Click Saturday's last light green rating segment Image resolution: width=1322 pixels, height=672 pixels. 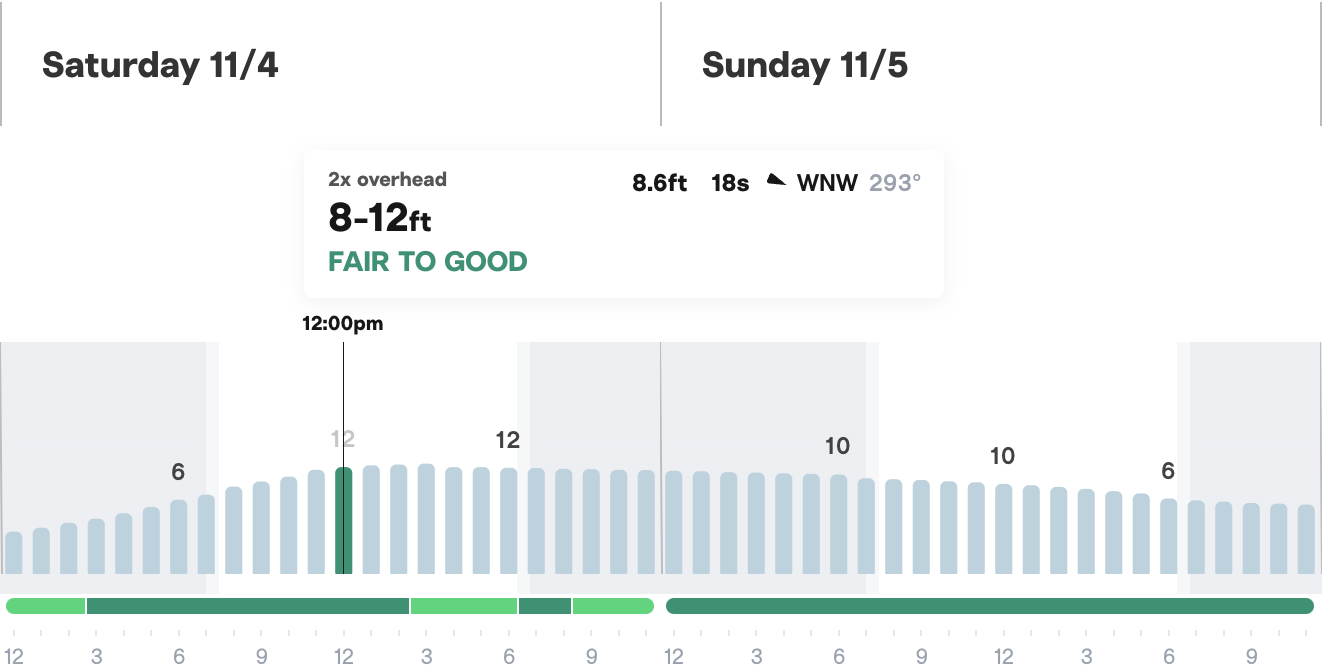point(613,606)
